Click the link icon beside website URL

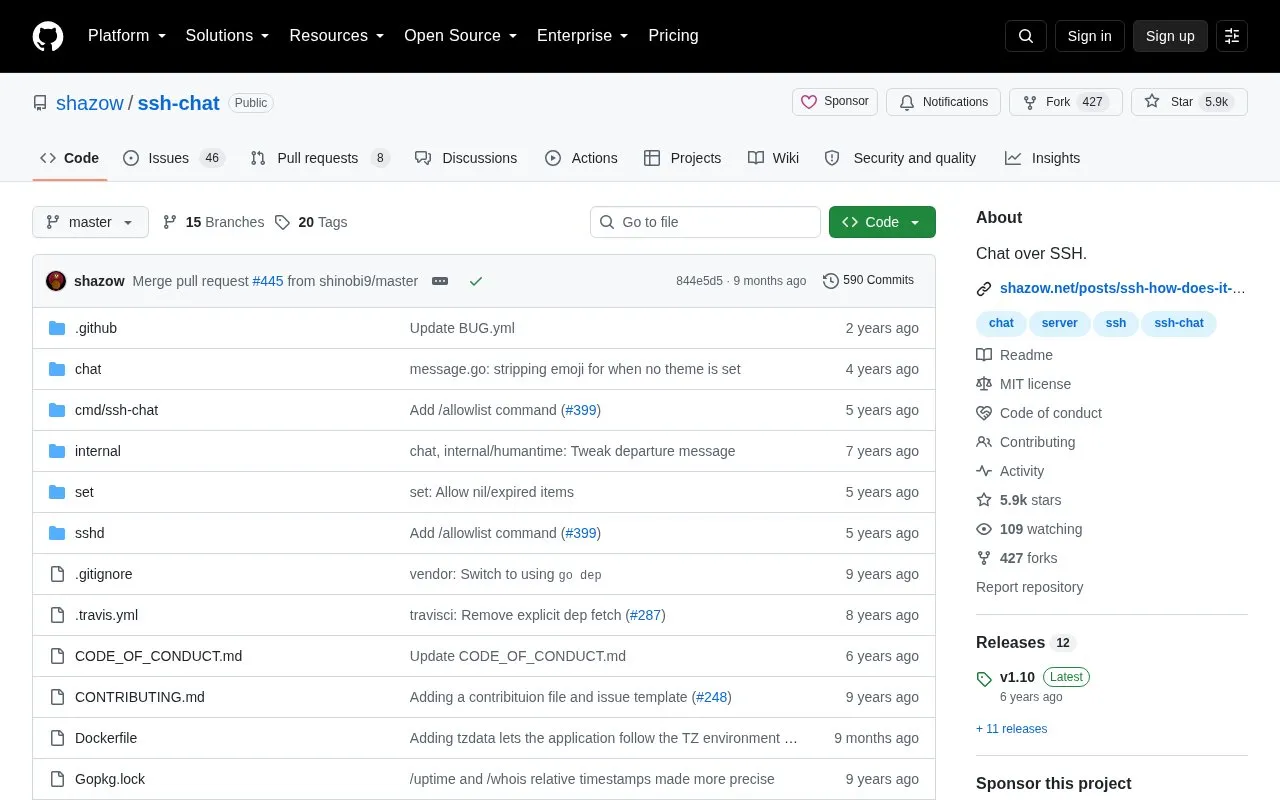pyautogui.click(x=984, y=289)
